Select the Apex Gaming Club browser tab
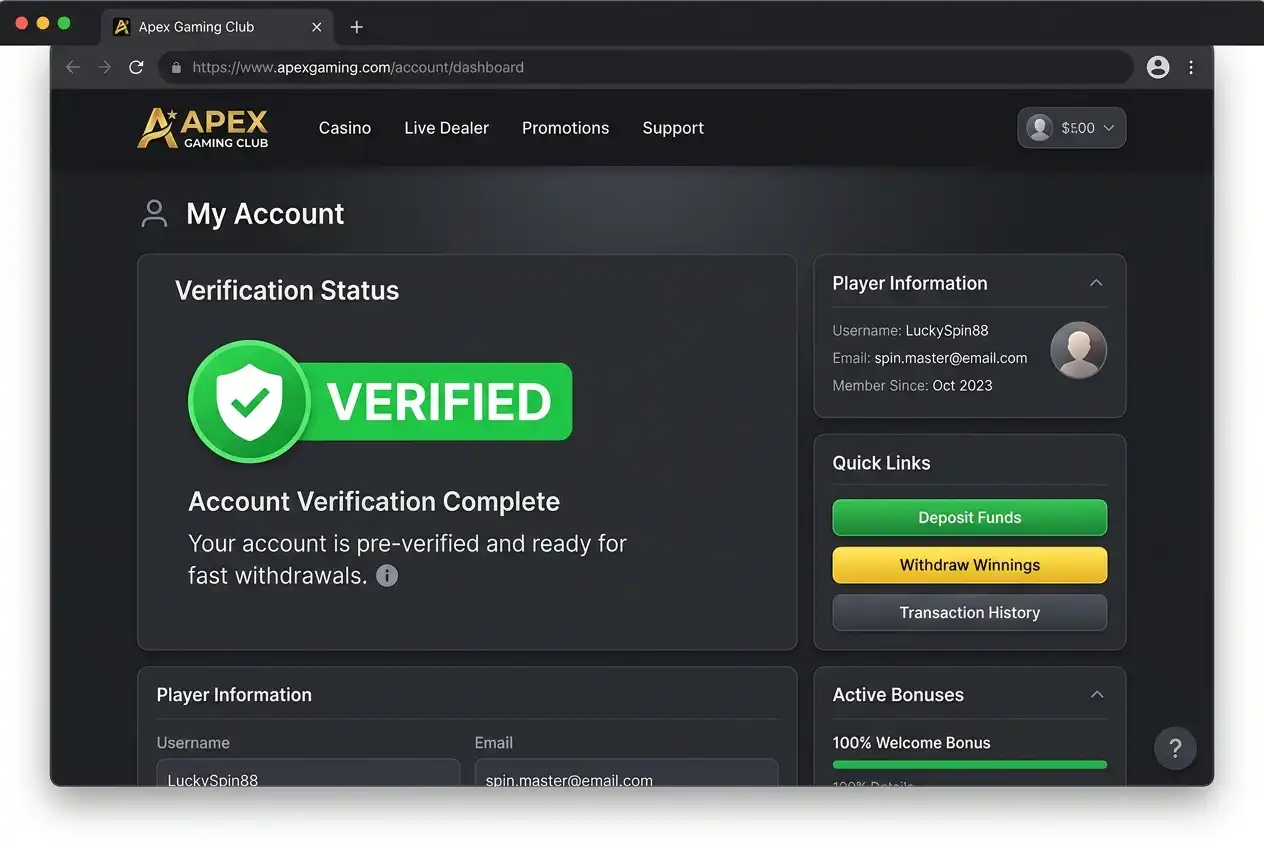The width and height of the screenshot is (1264, 848). 218,27
